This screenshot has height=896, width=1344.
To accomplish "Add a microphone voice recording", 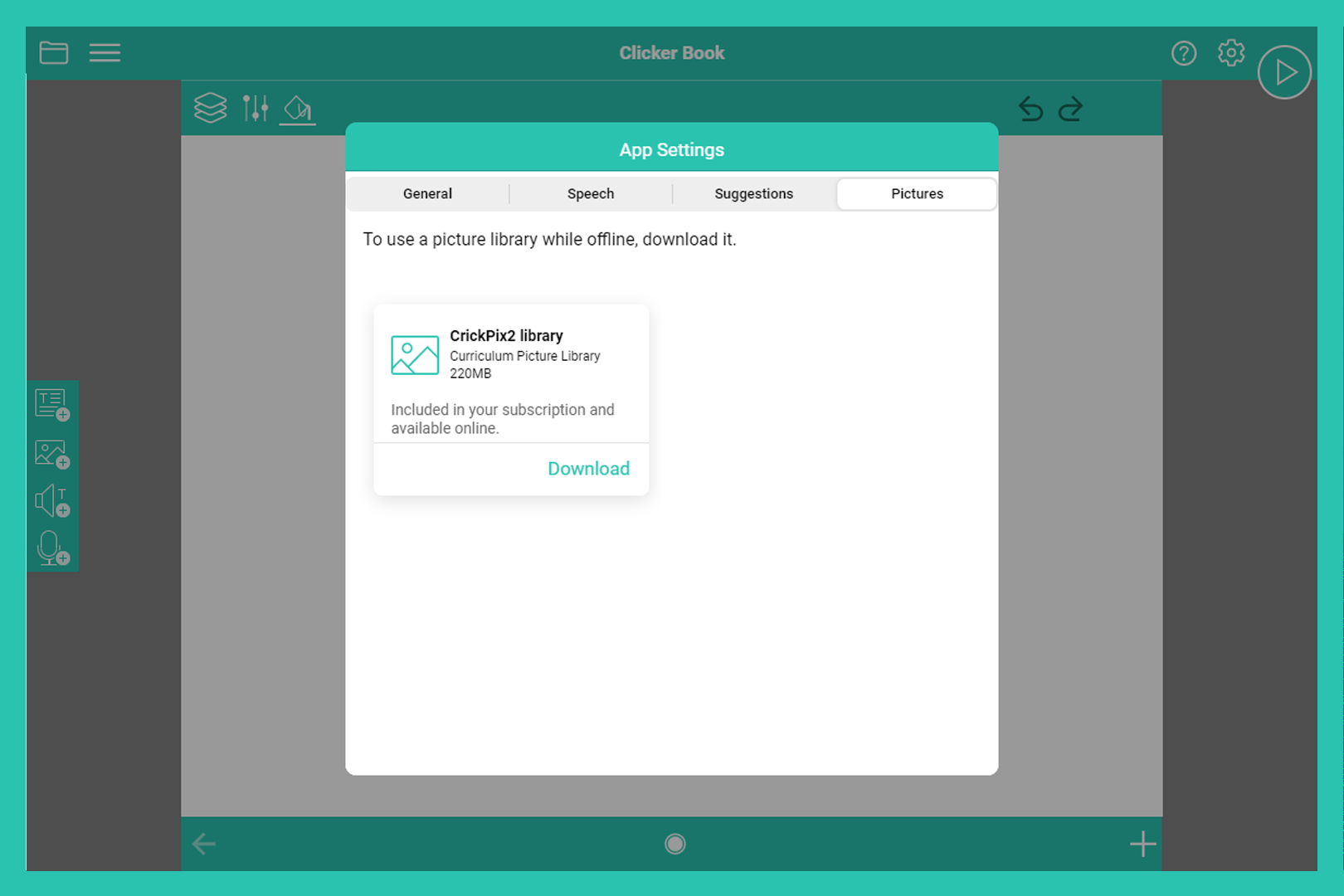I will tap(52, 548).
